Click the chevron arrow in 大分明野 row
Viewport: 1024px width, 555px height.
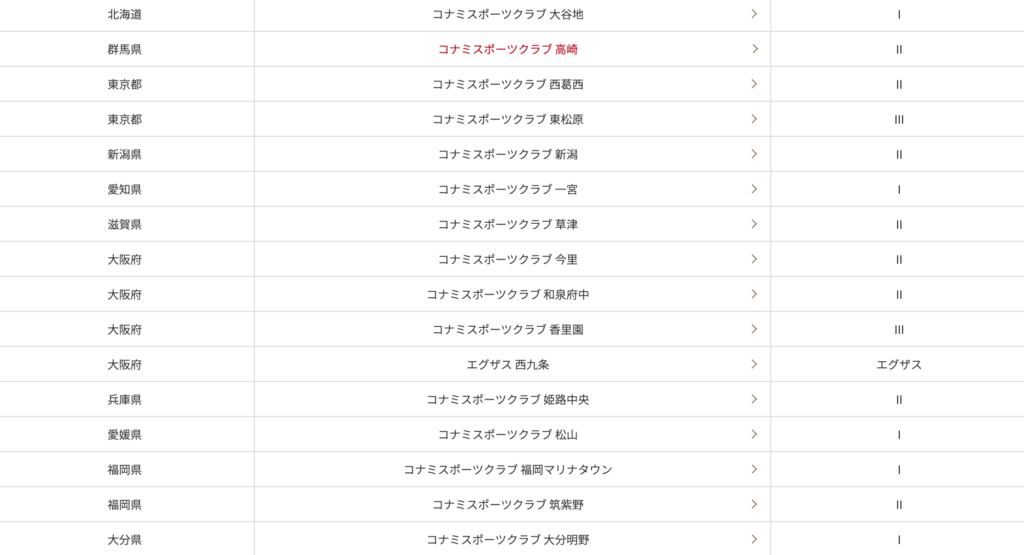(754, 539)
